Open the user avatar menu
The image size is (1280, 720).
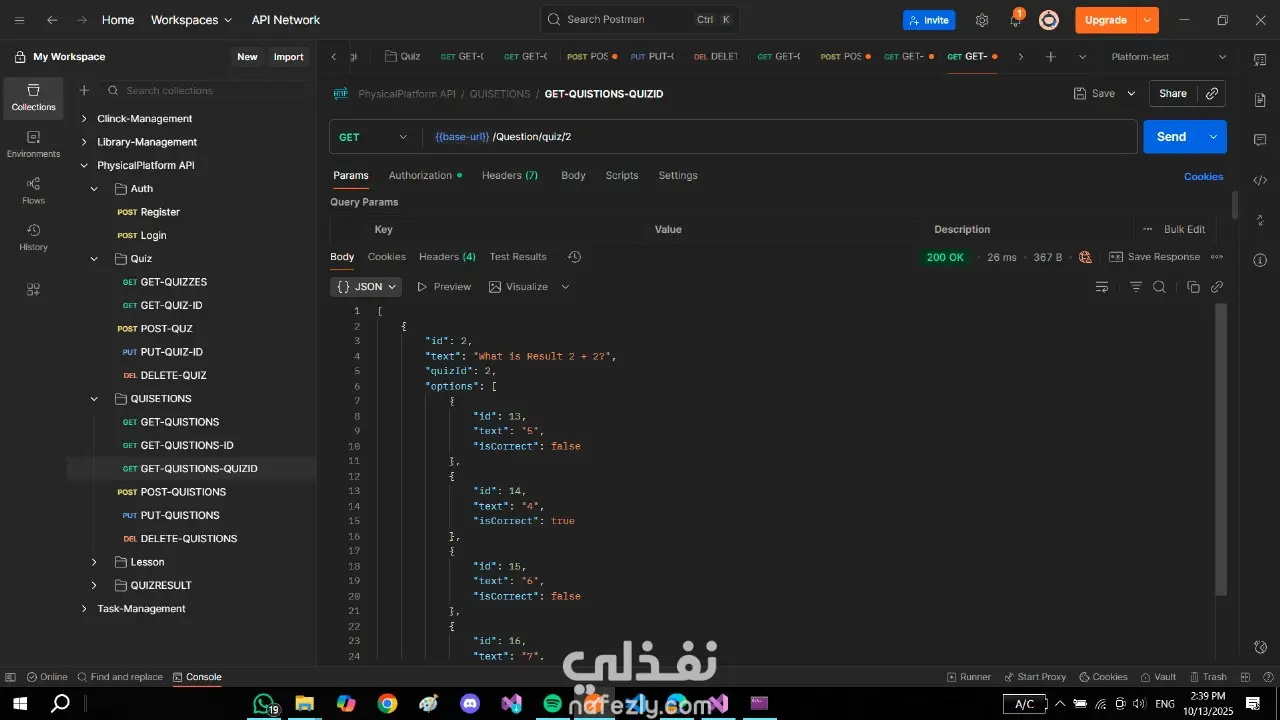tap(1048, 20)
